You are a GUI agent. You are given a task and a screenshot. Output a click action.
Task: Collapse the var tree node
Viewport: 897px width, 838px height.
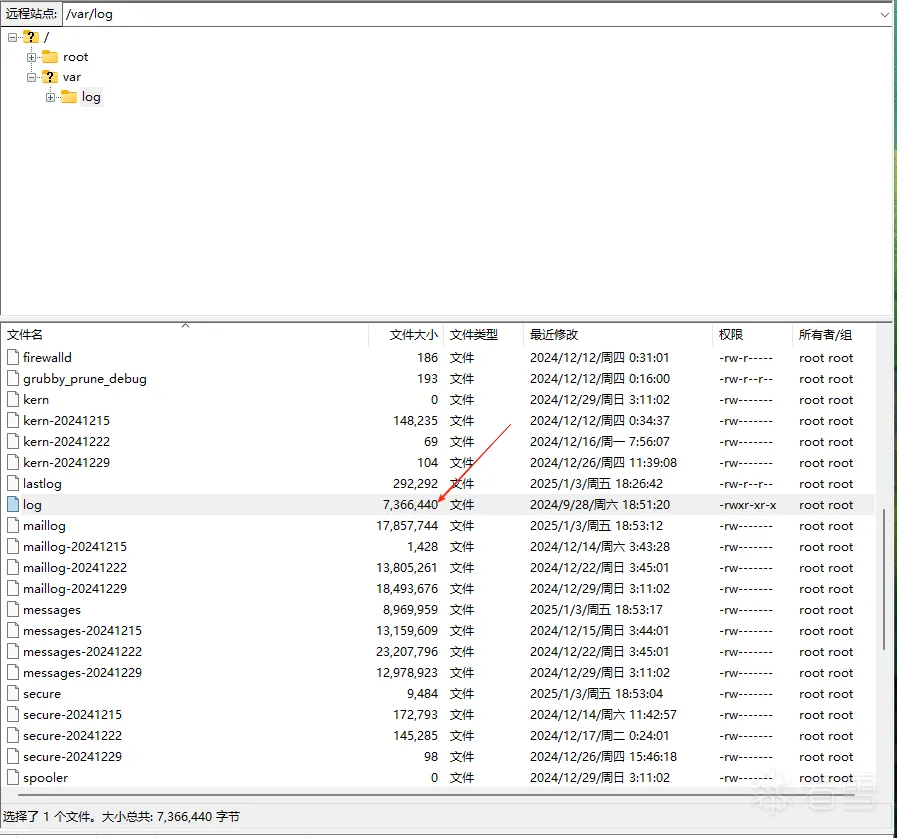click(31, 77)
